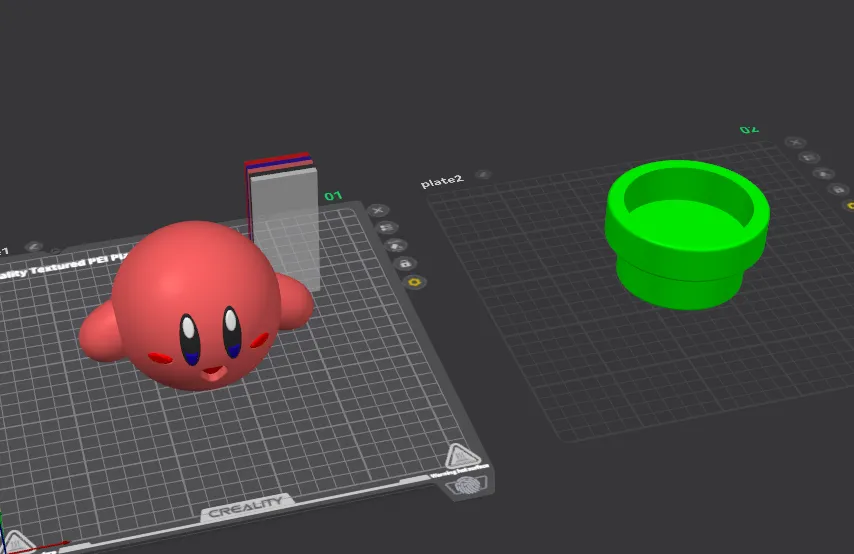Arrange objects on plate 02

click(x=824, y=174)
